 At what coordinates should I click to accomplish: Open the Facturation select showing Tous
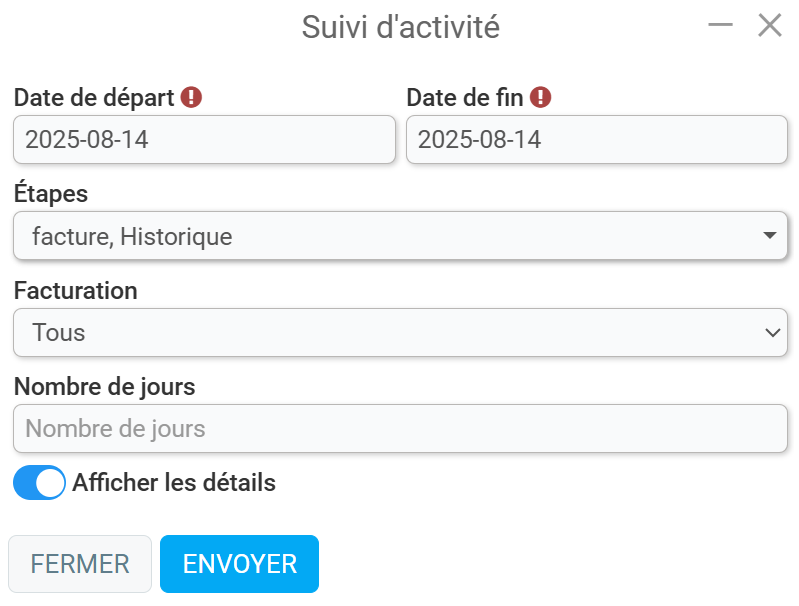(400, 332)
